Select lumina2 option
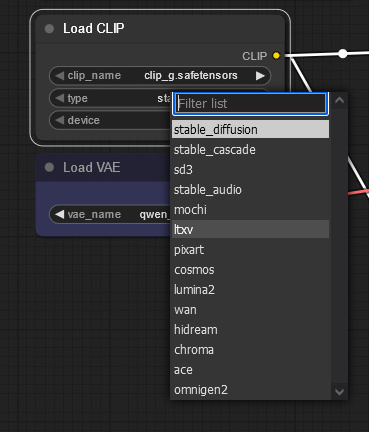Viewport: 369px width, 432px height. pyautogui.click(x=250, y=290)
